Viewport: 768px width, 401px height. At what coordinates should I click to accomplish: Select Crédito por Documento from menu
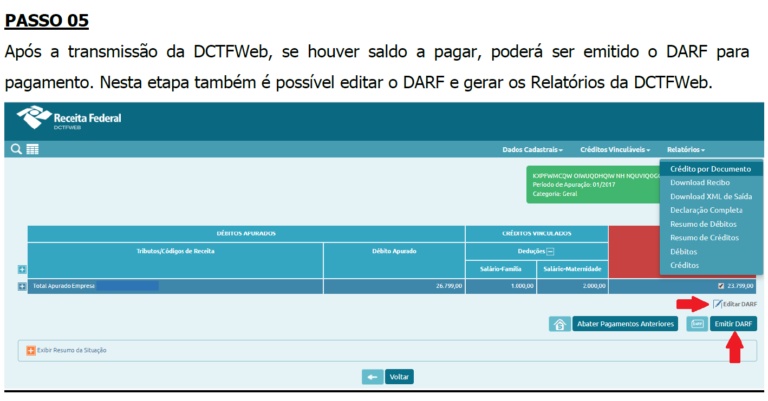tap(710, 169)
